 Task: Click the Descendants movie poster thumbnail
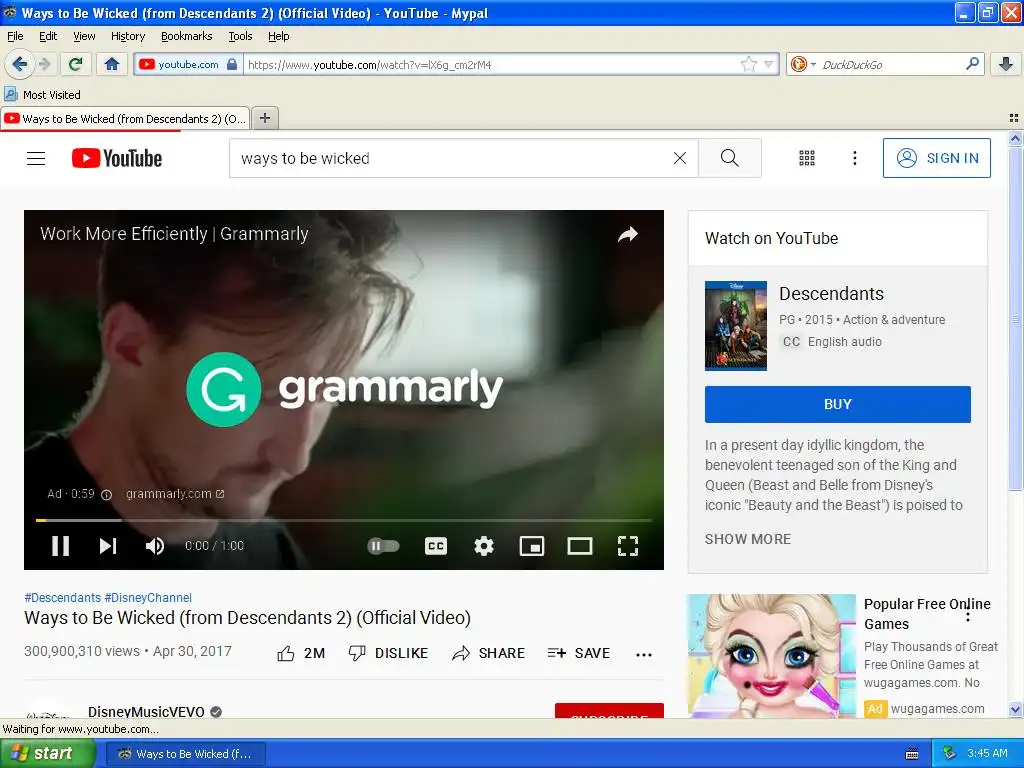(x=735, y=325)
